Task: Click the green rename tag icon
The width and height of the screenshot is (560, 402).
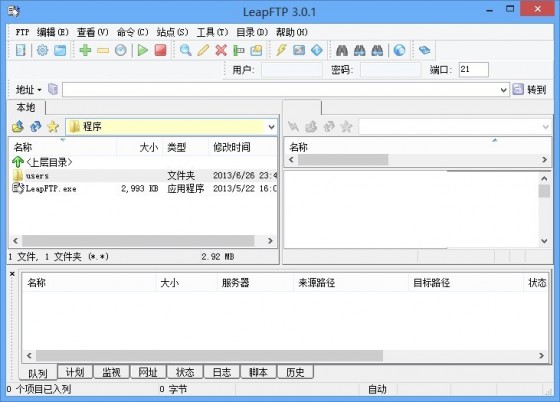Action: point(239,50)
